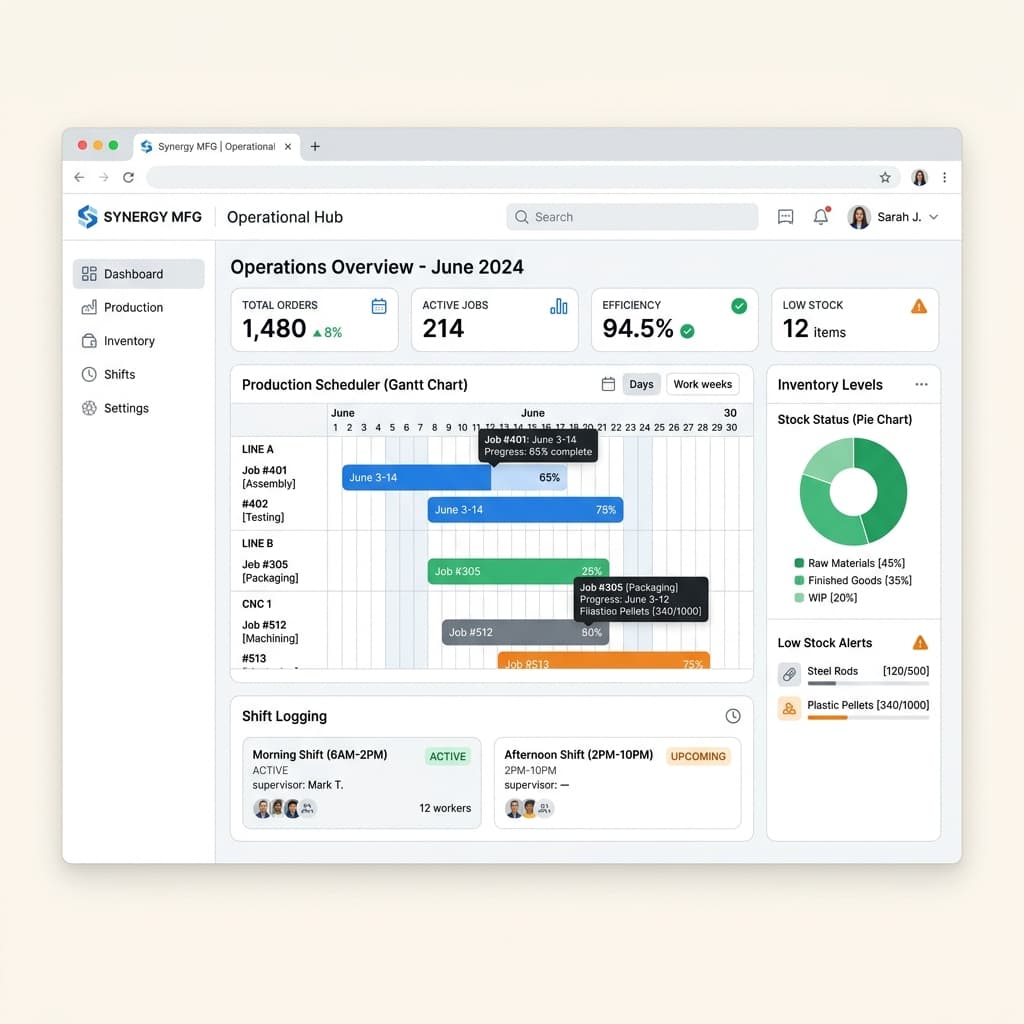
Task: Click the Operational Hub title
Action: [x=285, y=217]
